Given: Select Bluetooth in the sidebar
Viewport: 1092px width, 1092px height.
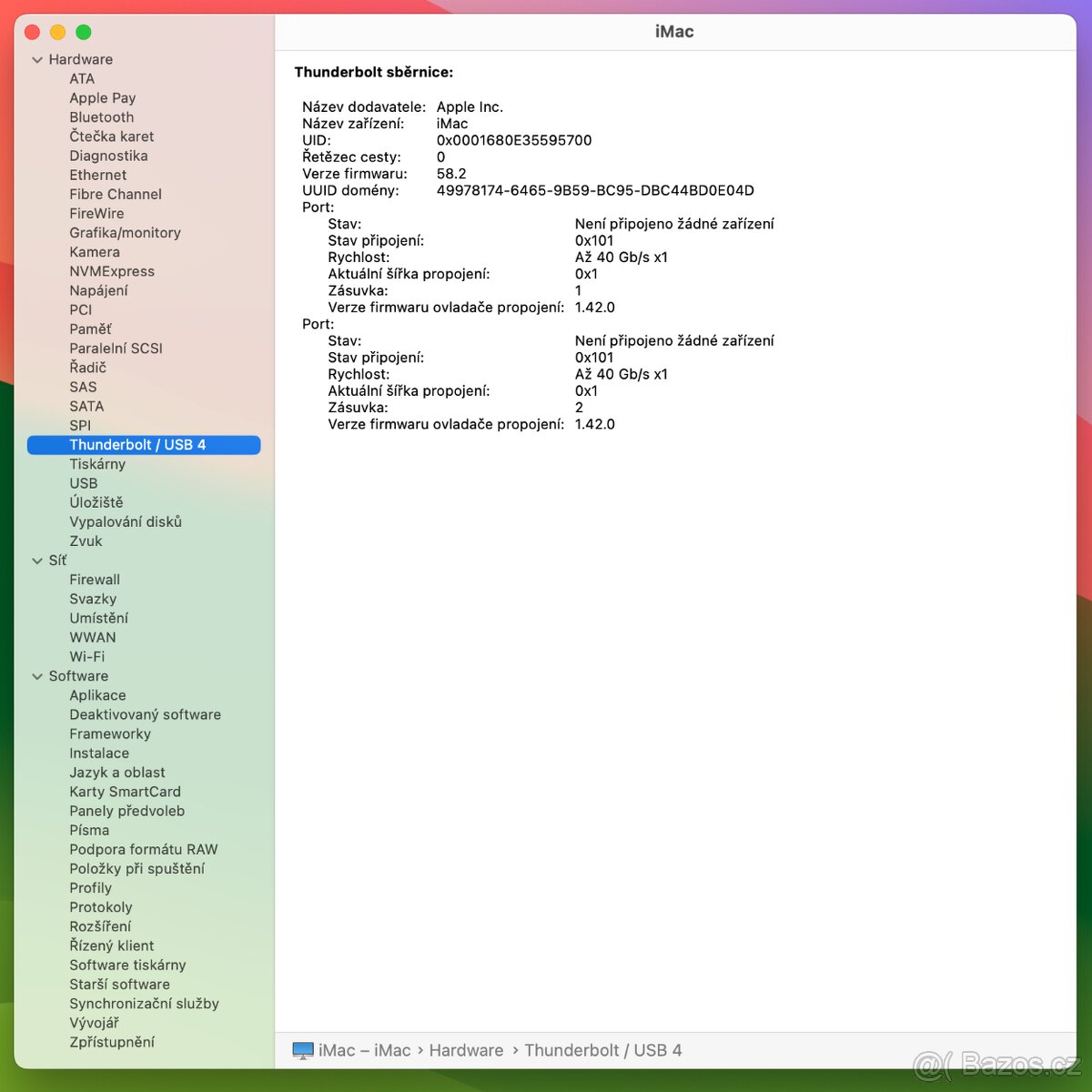Looking at the screenshot, I should [101, 117].
